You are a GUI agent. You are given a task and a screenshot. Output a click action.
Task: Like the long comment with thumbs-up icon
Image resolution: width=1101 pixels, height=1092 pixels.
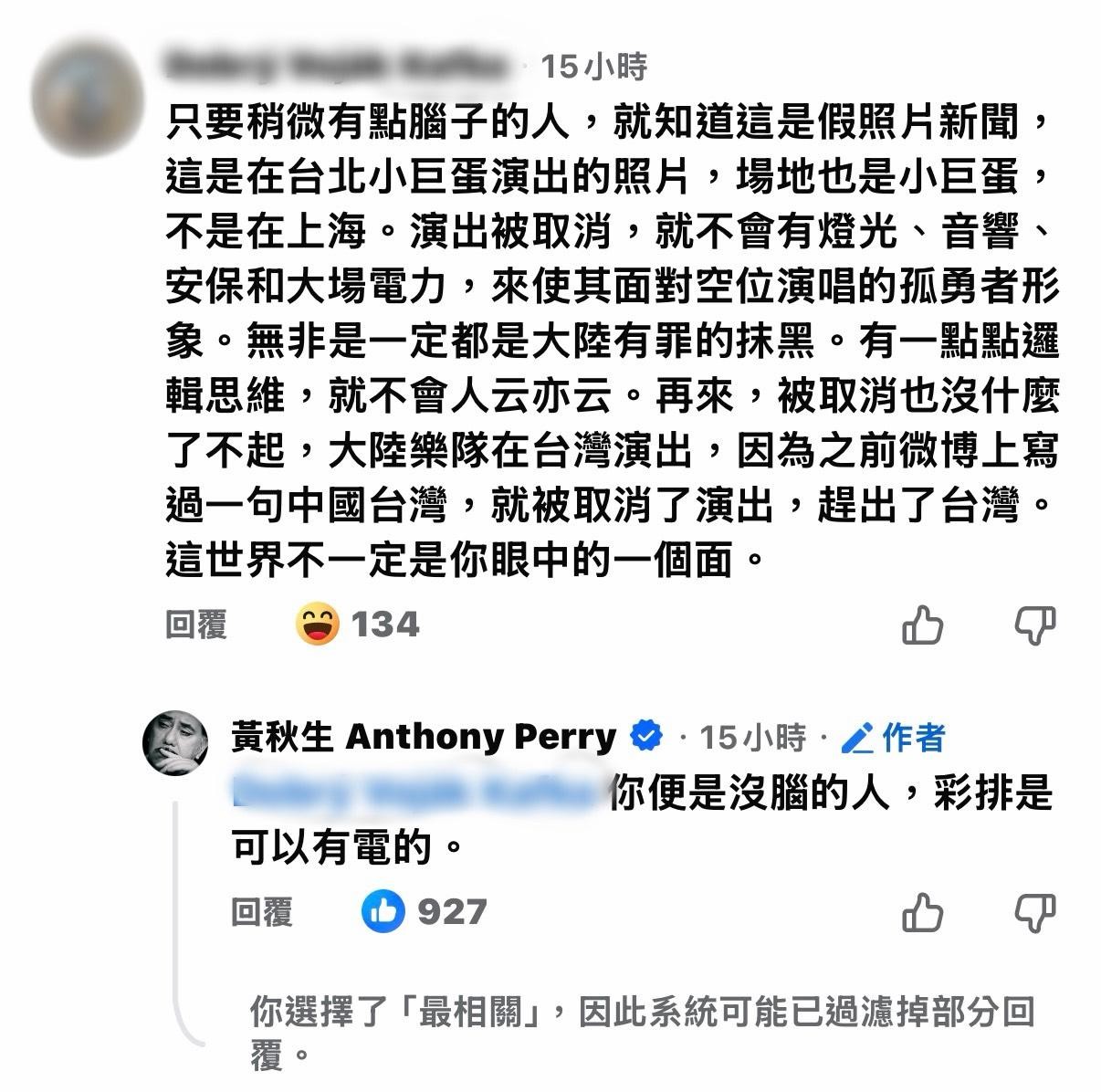tap(922, 625)
